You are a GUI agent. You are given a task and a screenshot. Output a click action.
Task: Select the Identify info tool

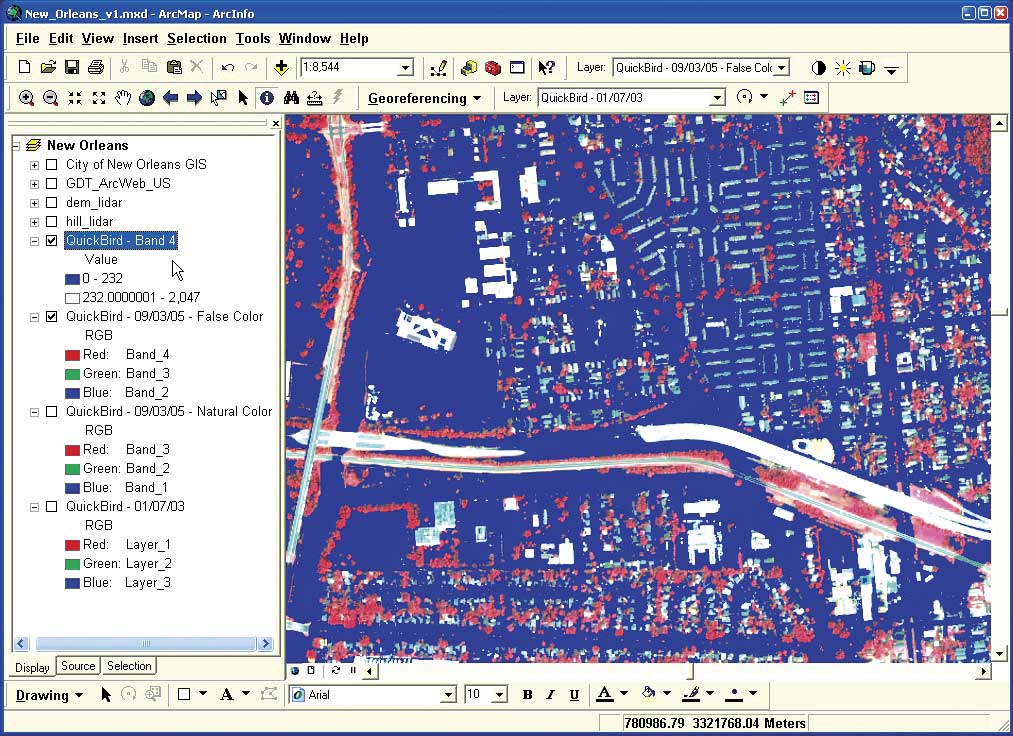tap(267, 98)
